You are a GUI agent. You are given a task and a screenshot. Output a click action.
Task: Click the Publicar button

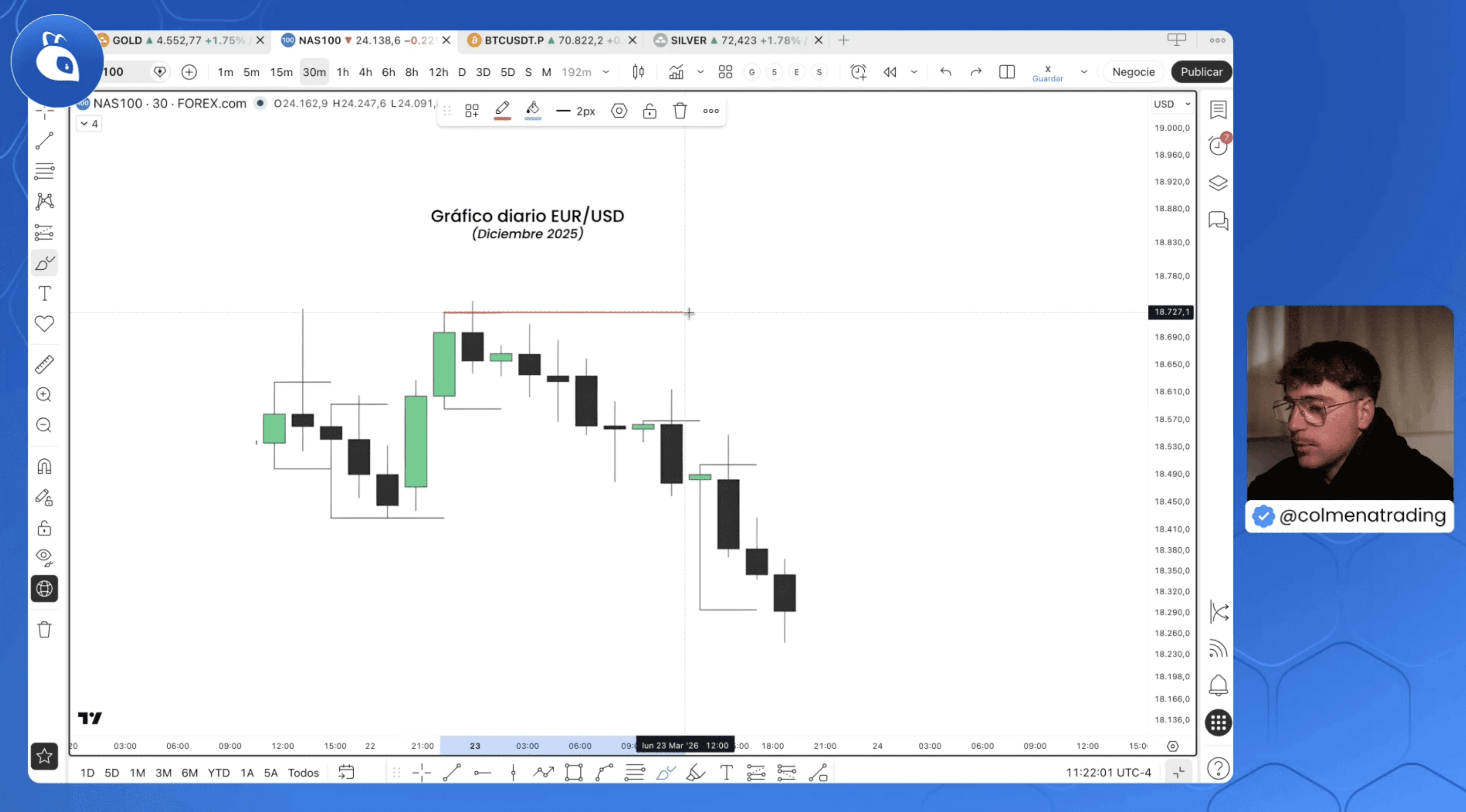(1201, 72)
